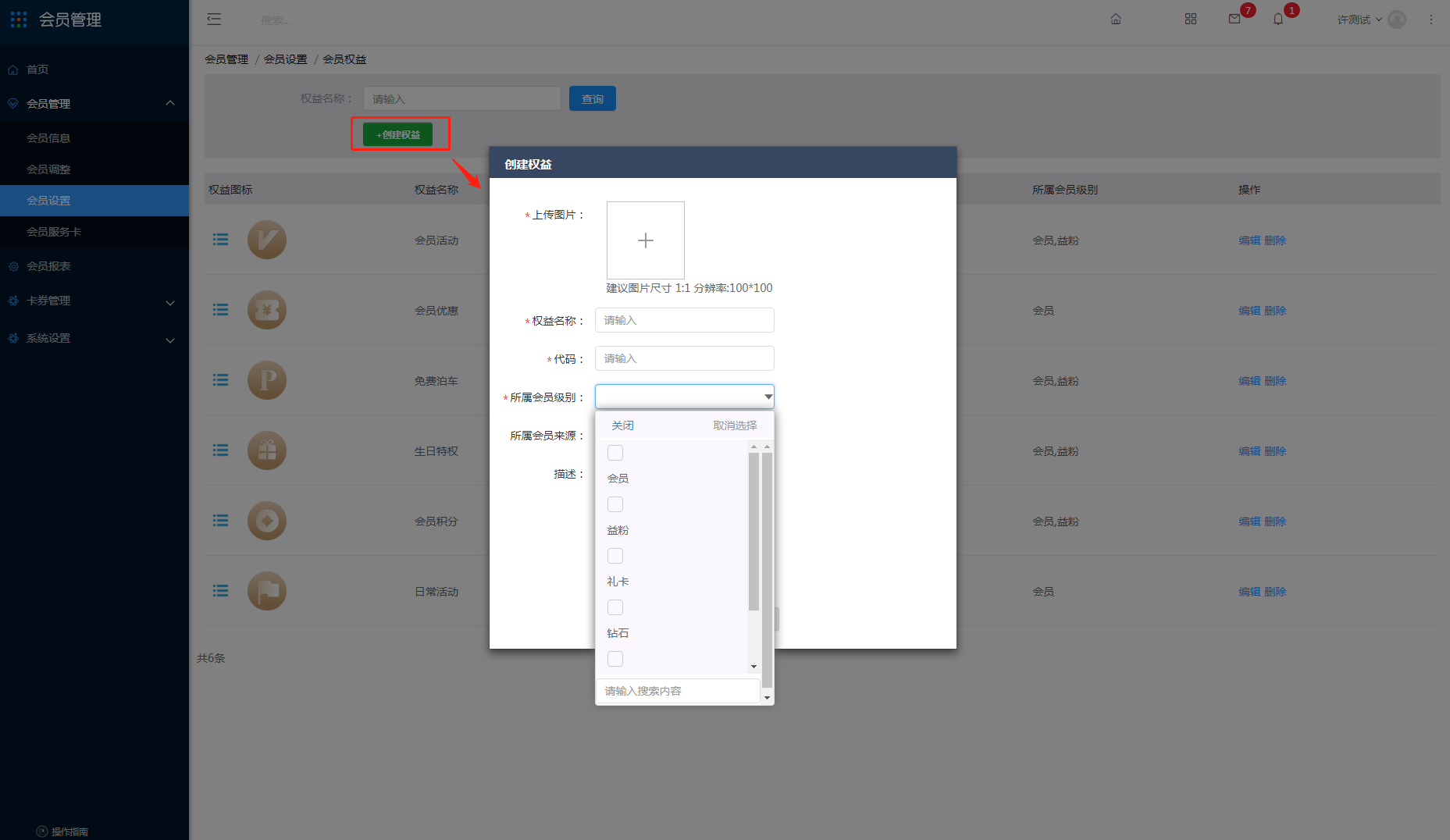This screenshot has height=840, width=1450.
Task: Focus the dialog 权益名称 input field
Action: point(685,320)
